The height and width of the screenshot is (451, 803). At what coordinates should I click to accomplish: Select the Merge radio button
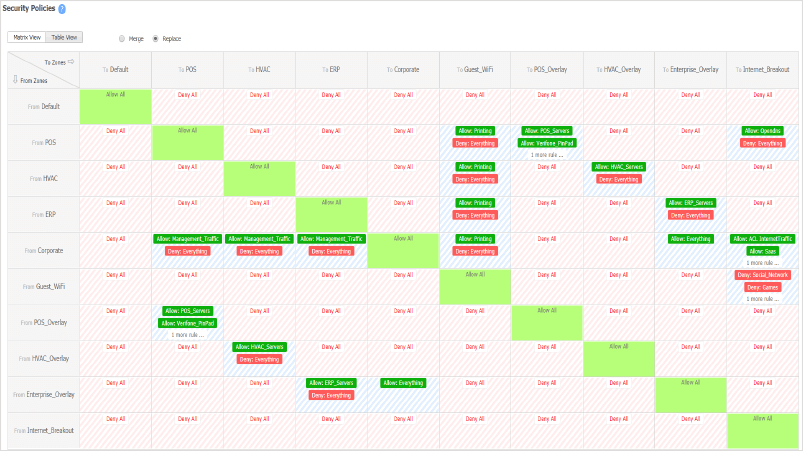point(122,38)
